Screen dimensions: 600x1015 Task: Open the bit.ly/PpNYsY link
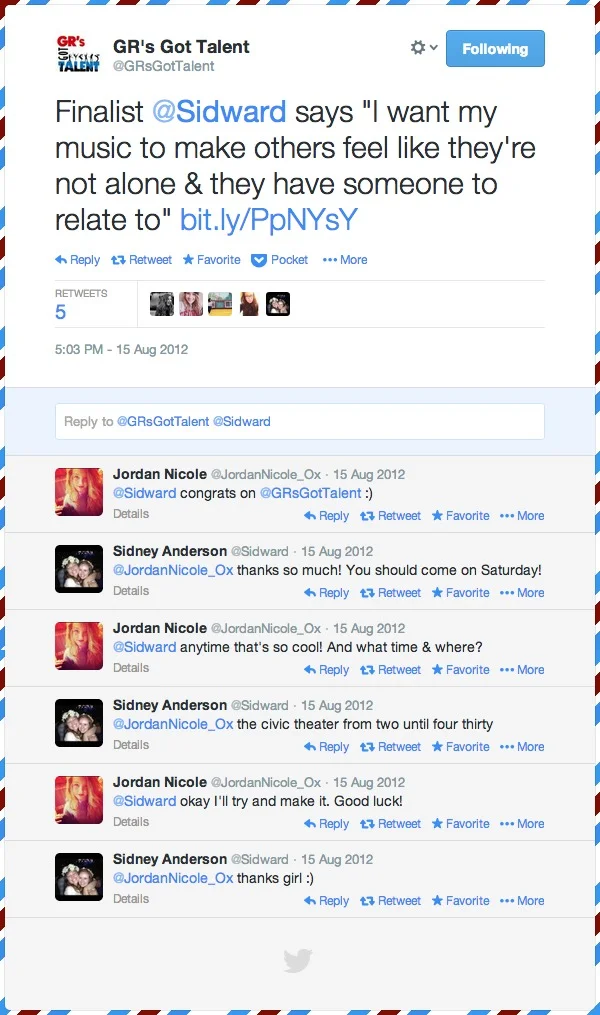point(269,220)
